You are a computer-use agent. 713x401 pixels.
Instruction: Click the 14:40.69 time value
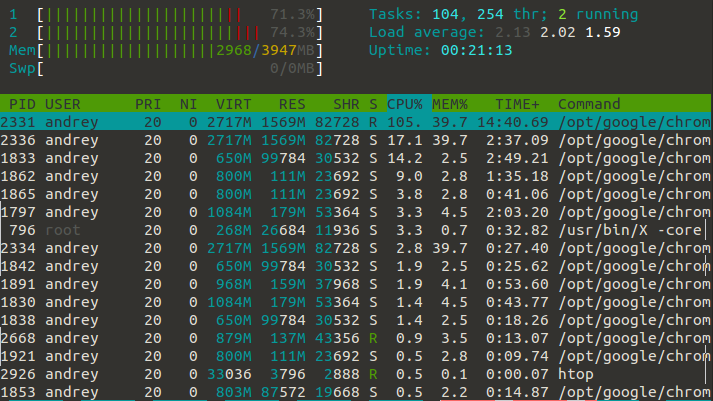[x=512, y=122]
